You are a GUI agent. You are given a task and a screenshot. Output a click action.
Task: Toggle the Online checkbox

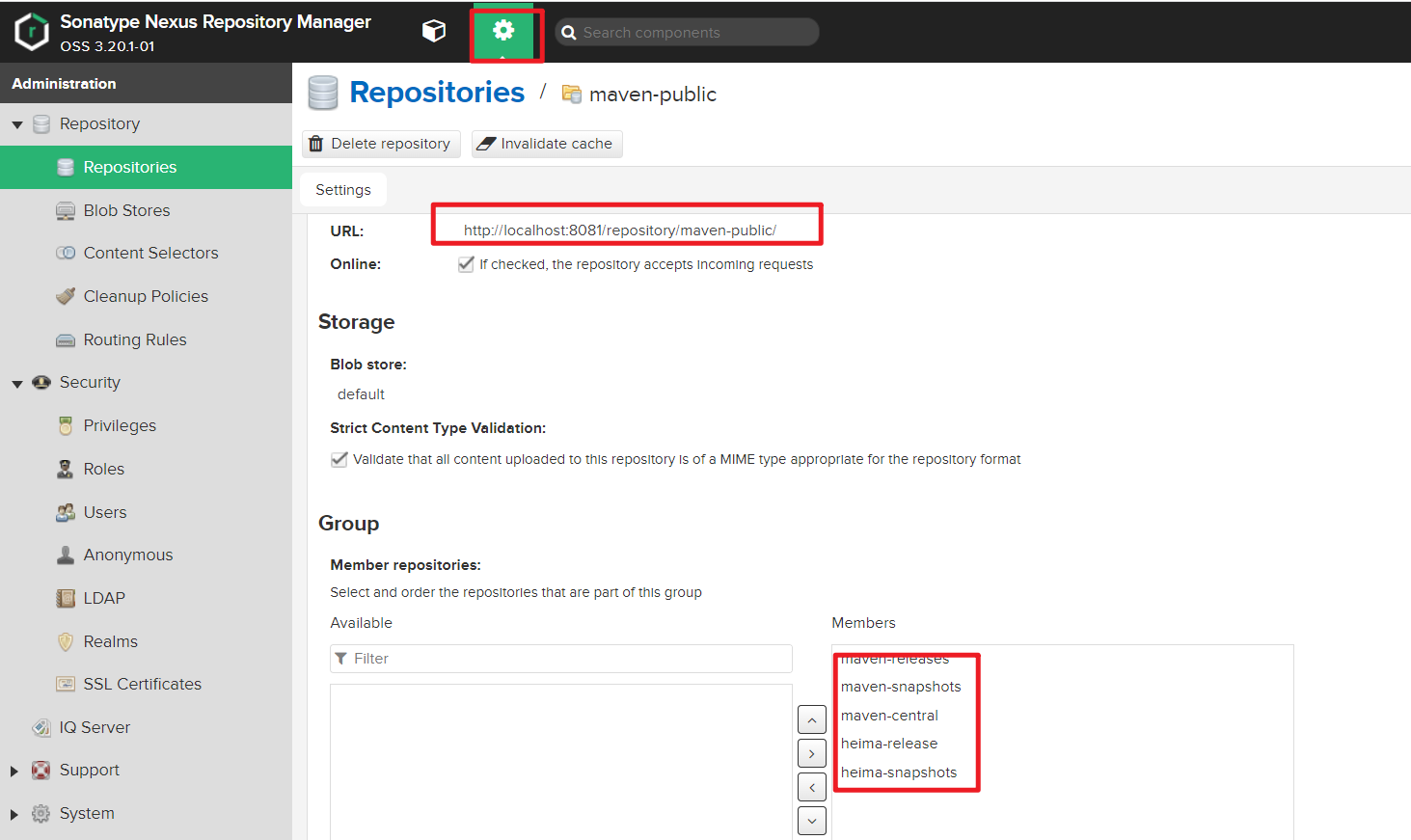(x=466, y=264)
